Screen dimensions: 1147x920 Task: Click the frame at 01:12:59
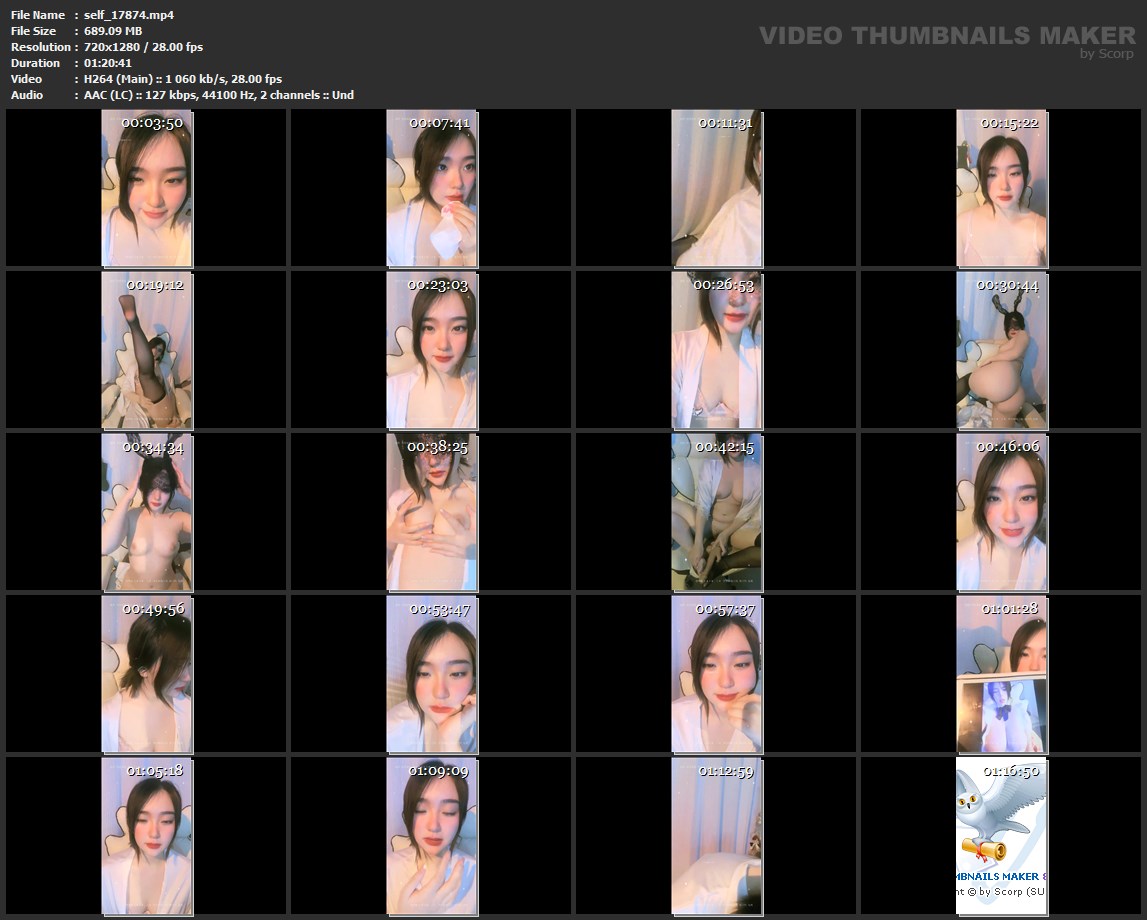[x=717, y=836]
